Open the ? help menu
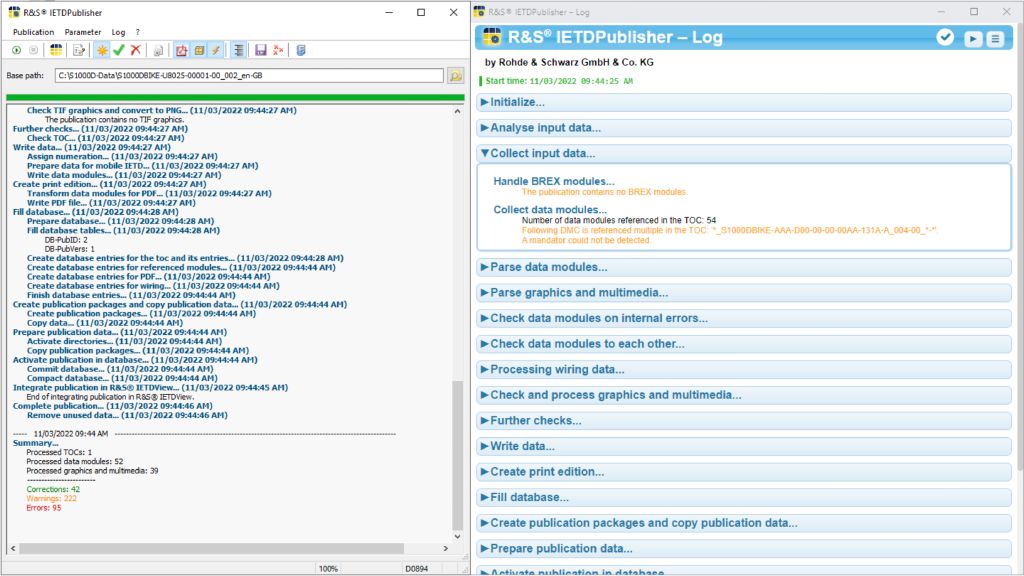The width and height of the screenshot is (1024, 576). pyautogui.click(x=138, y=32)
